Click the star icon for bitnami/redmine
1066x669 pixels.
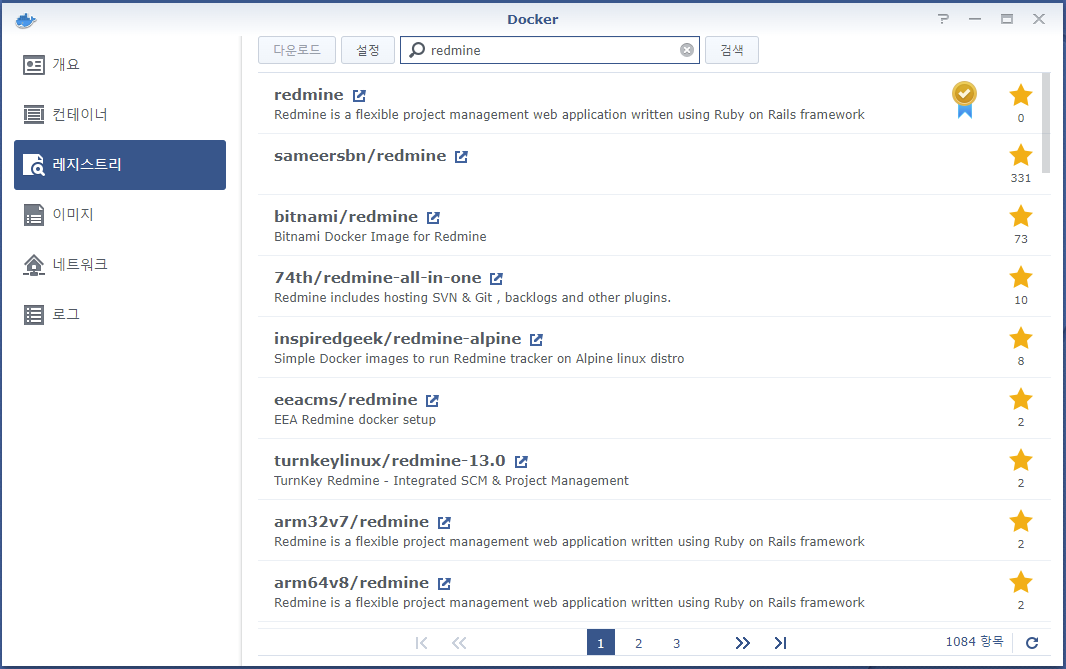click(1020, 216)
